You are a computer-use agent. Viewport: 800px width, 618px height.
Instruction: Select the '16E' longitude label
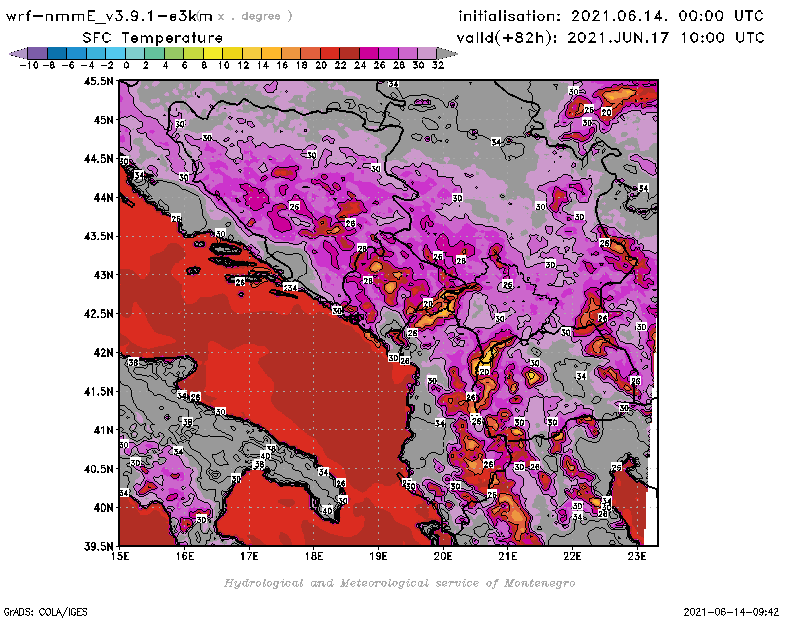point(185,556)
